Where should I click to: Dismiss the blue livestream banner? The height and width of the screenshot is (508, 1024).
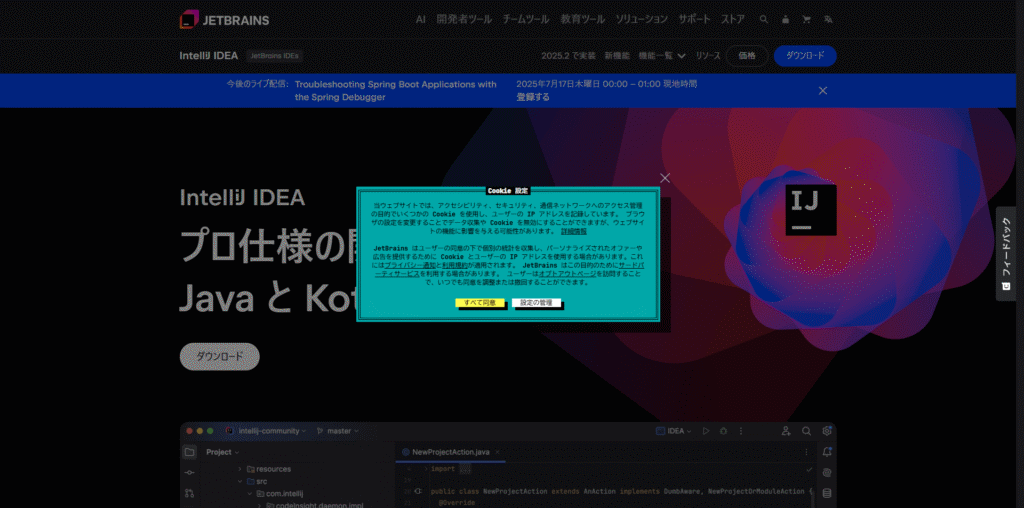click(823, 91)
